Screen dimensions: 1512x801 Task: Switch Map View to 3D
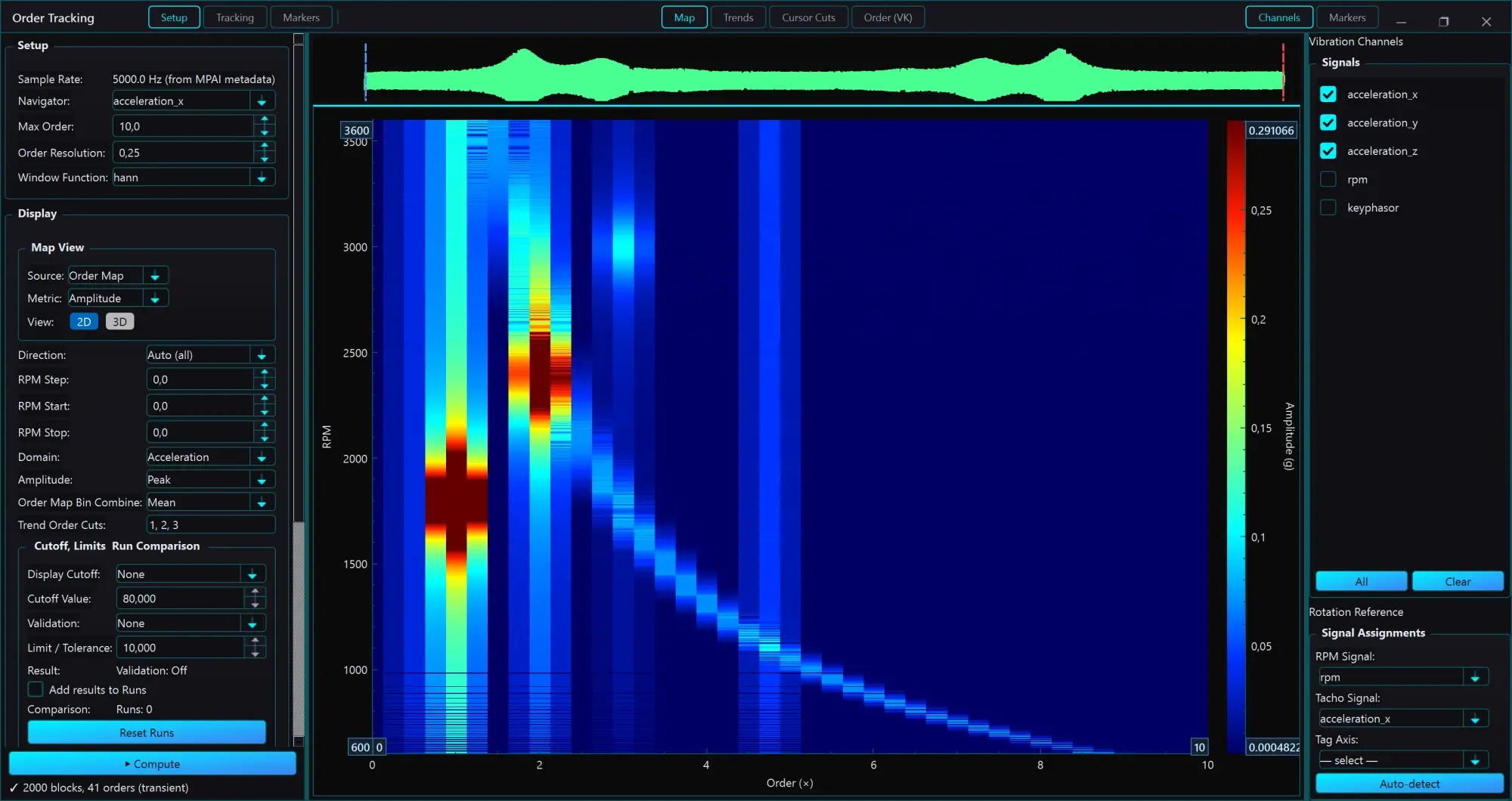coord(119,322)
